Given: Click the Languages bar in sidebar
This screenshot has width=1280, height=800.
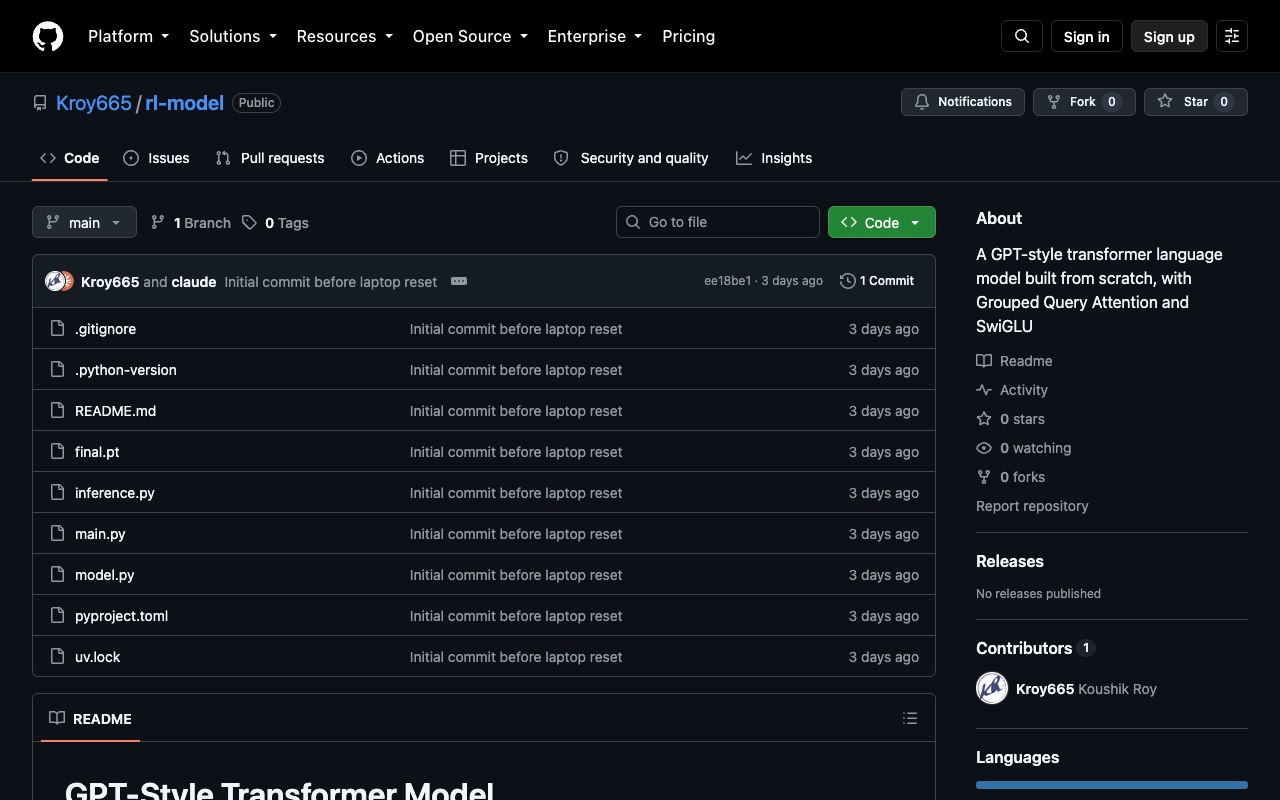Looking at the screenshot, I should pos(1112,785).
